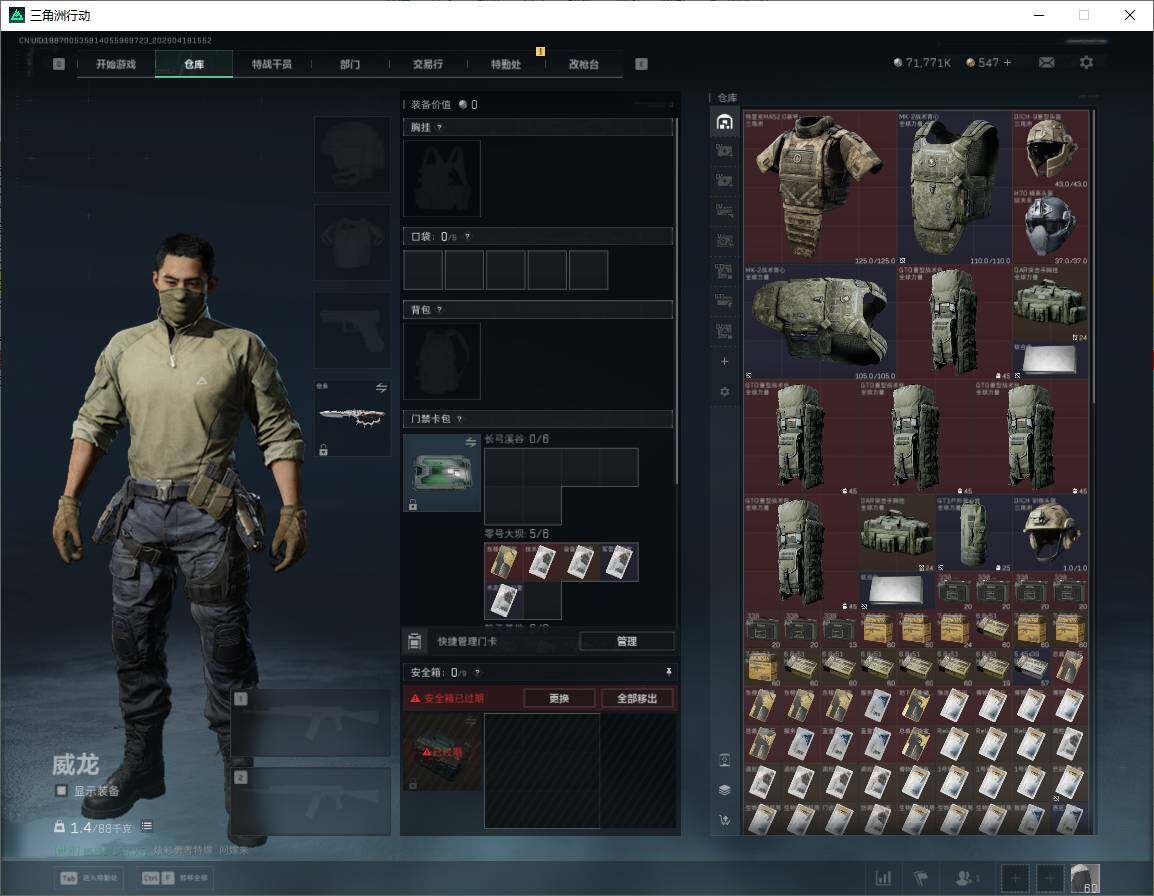The width and height of the screenshot is (1154, 896).
Task: Toggle the 显示装备 checkbox
Action: click(62, 791)
